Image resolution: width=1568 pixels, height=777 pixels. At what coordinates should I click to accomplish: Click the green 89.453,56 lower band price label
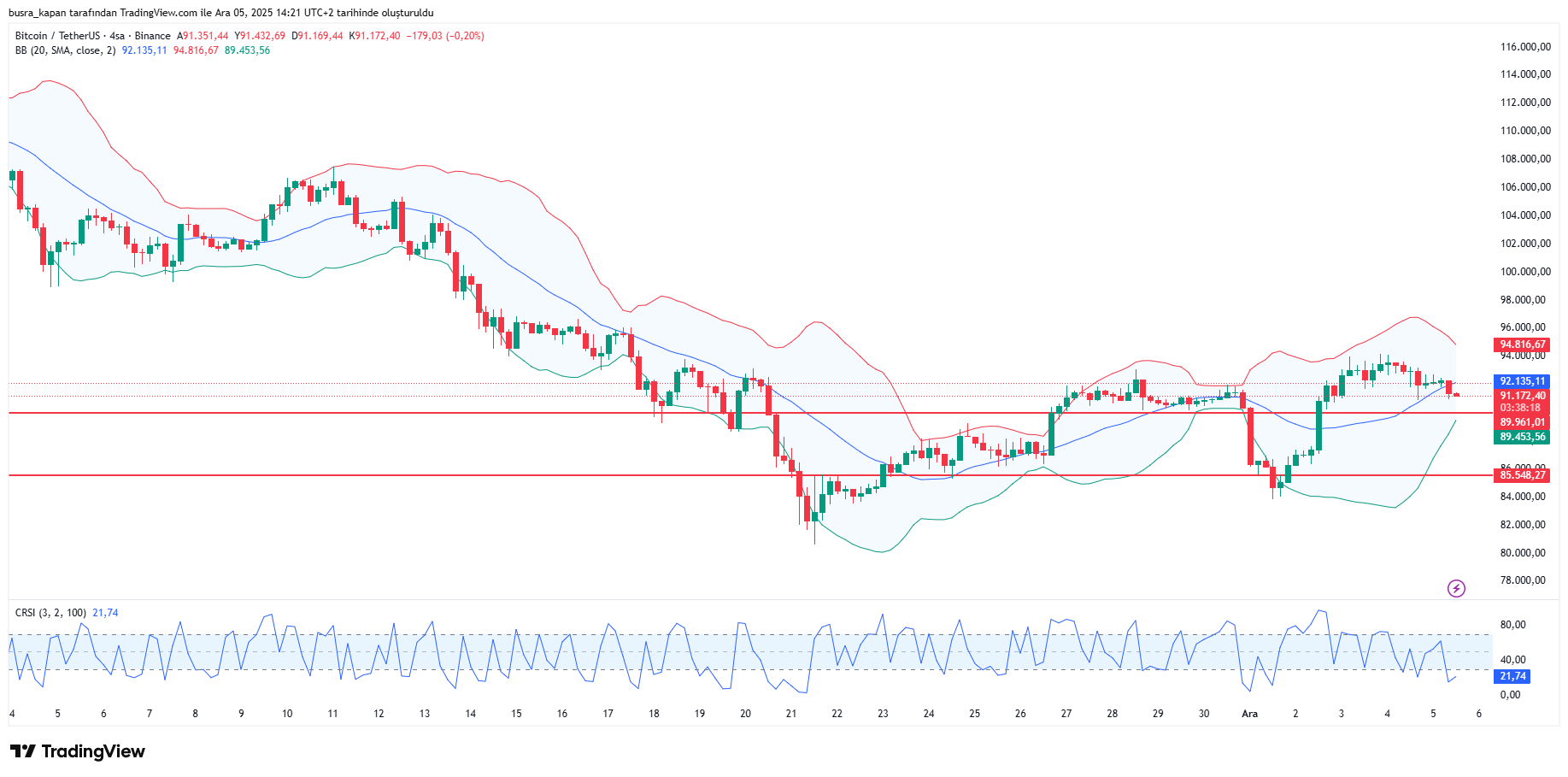(x=1522, y=437)
